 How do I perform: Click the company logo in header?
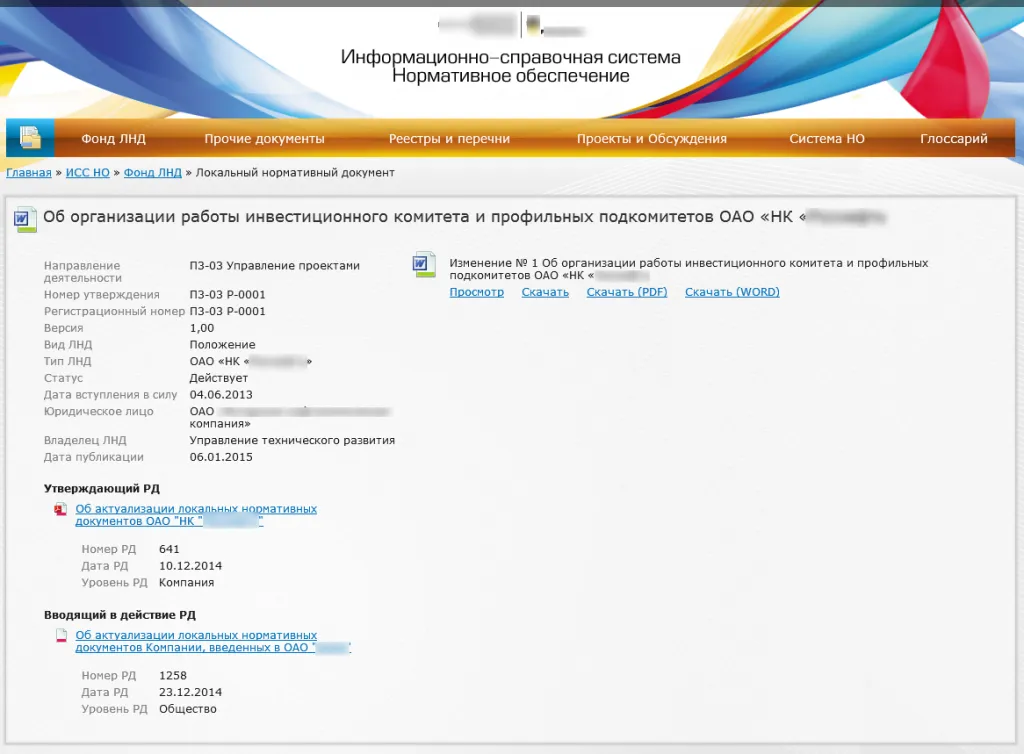[x=511, y=25]
